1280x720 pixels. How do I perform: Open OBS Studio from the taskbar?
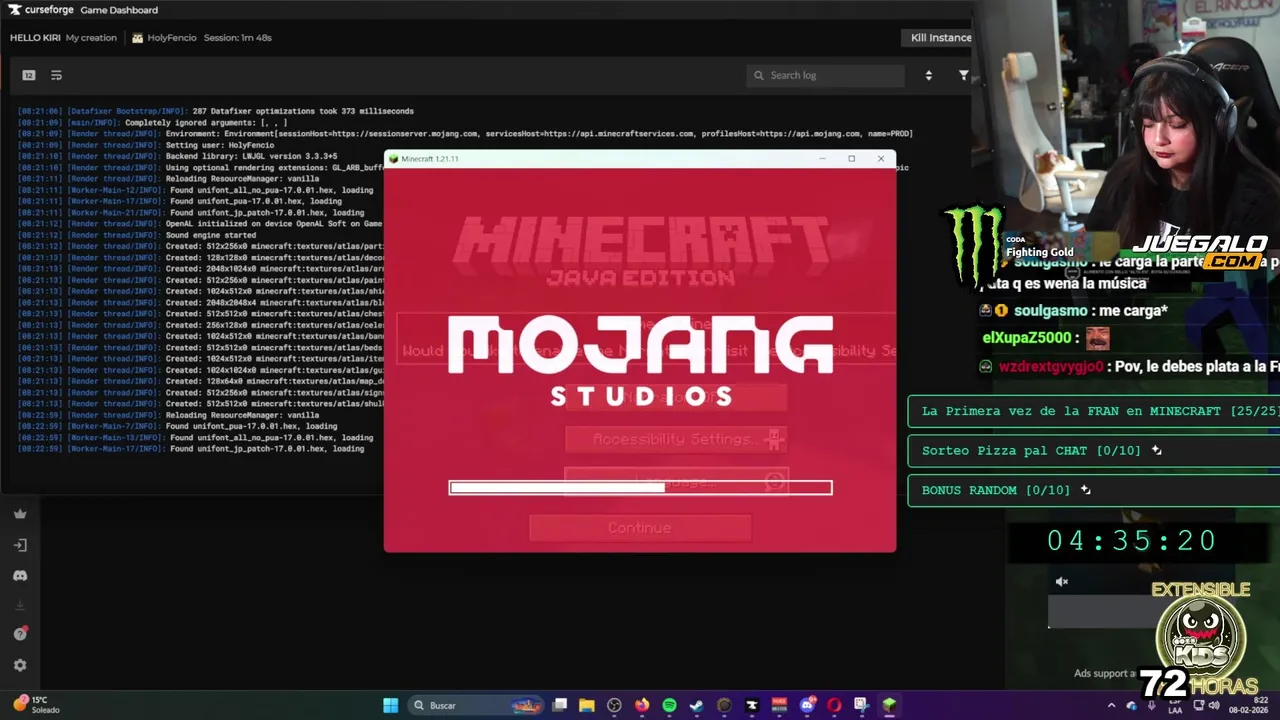click(x=614, y=705)
